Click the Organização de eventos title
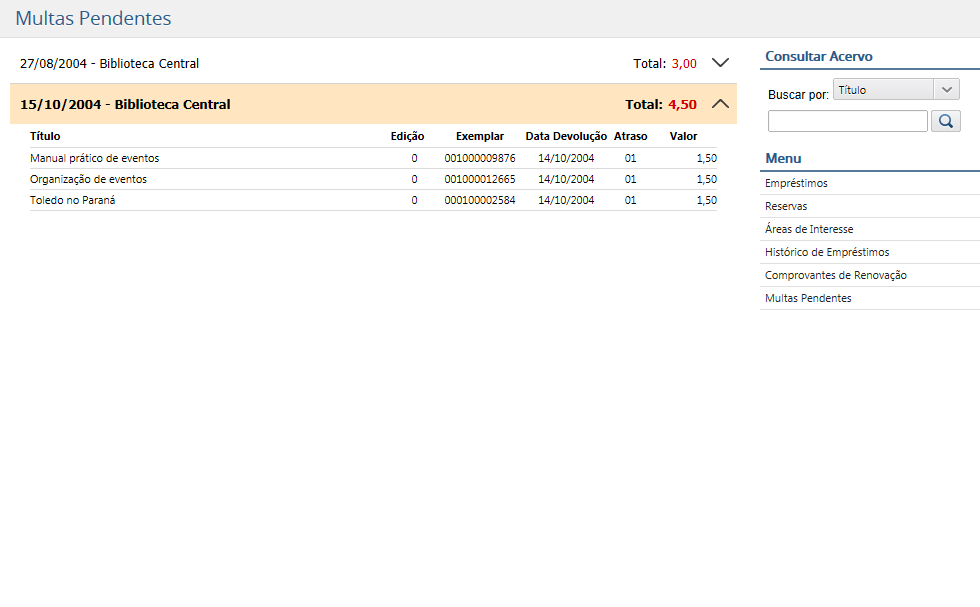Screen dimensions: 980x607 tap(88, 179)
